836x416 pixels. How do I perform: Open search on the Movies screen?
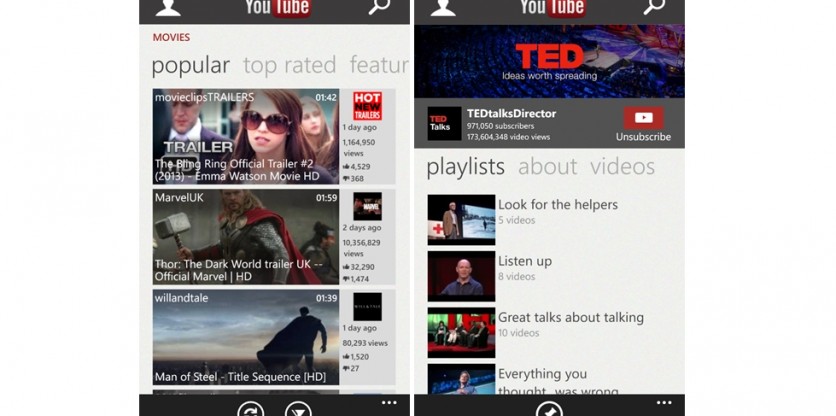[379, 8]
